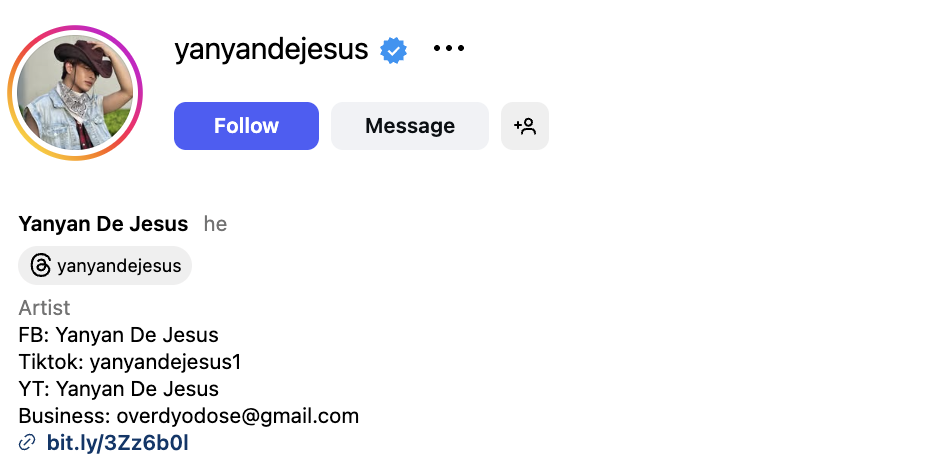Click the Yanyan De Jesus display name
The width and height of the screenshot is (948, 468).
click(x=103, y=223)
